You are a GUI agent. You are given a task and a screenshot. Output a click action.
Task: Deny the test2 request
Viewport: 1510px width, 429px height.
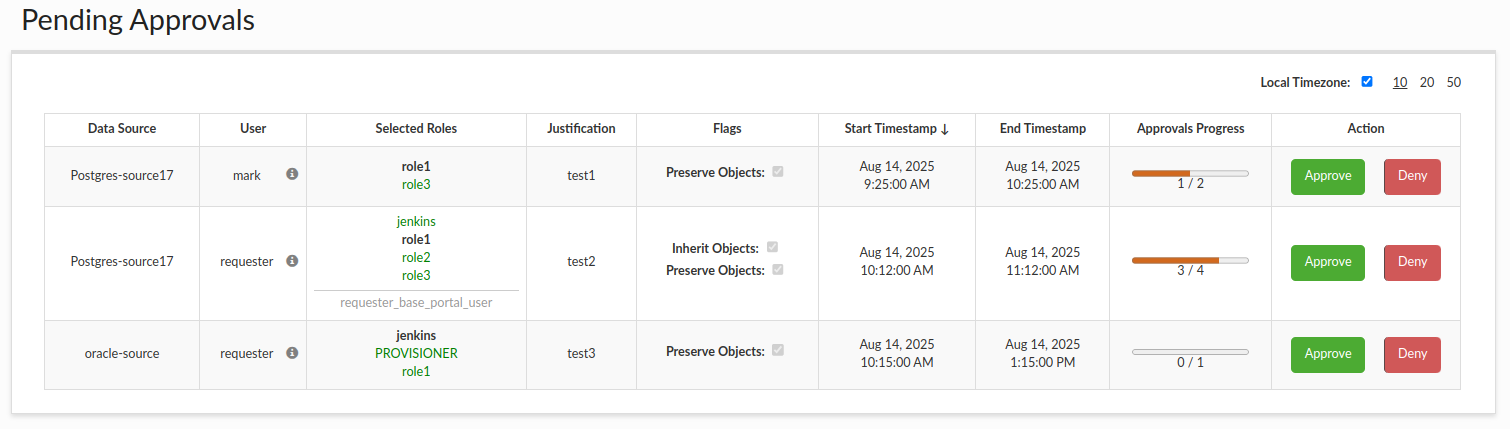tap(1412, 262)
